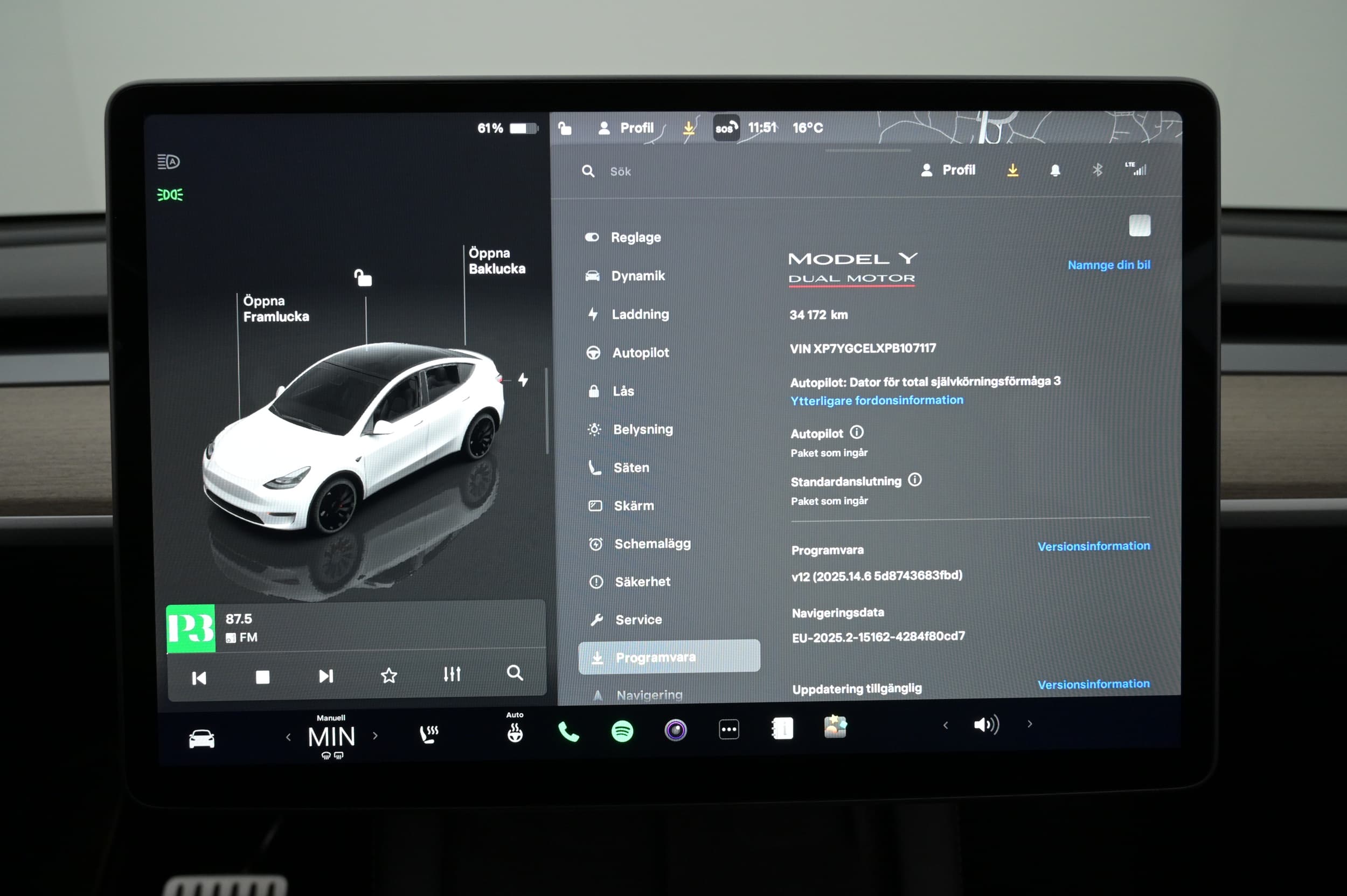Lower volume with left arrow
The image size is (1347, 896).
tap(945, 725)
